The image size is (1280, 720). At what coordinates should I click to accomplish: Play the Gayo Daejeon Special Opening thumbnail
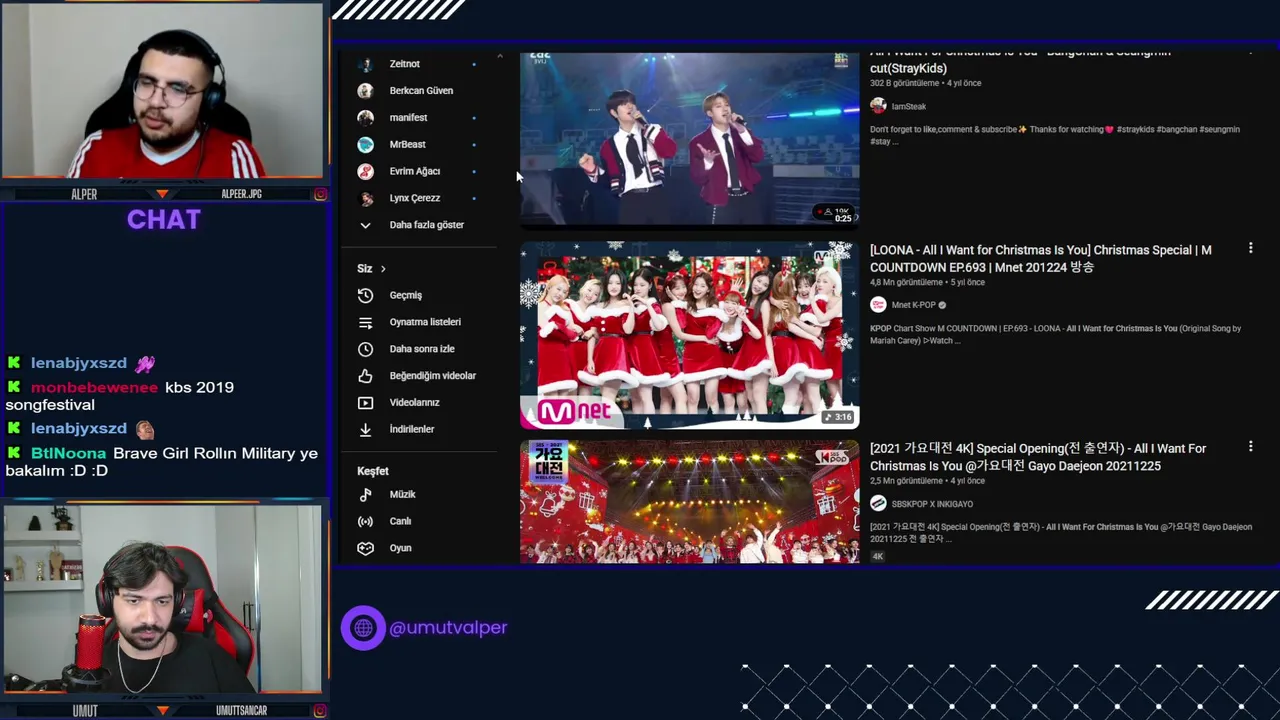[x=689, y=502]
